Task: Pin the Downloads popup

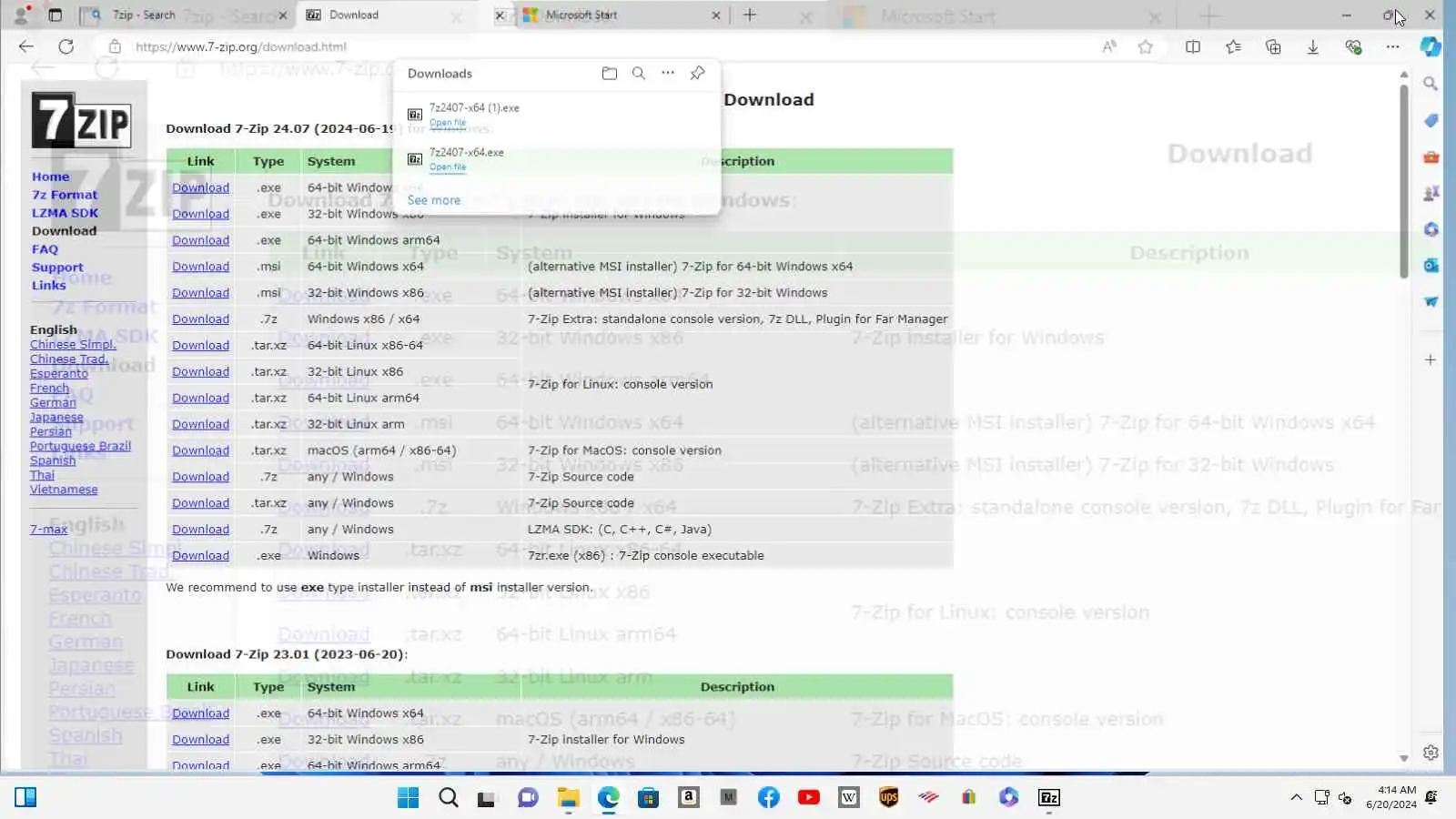Action: [x=697, y=73]
